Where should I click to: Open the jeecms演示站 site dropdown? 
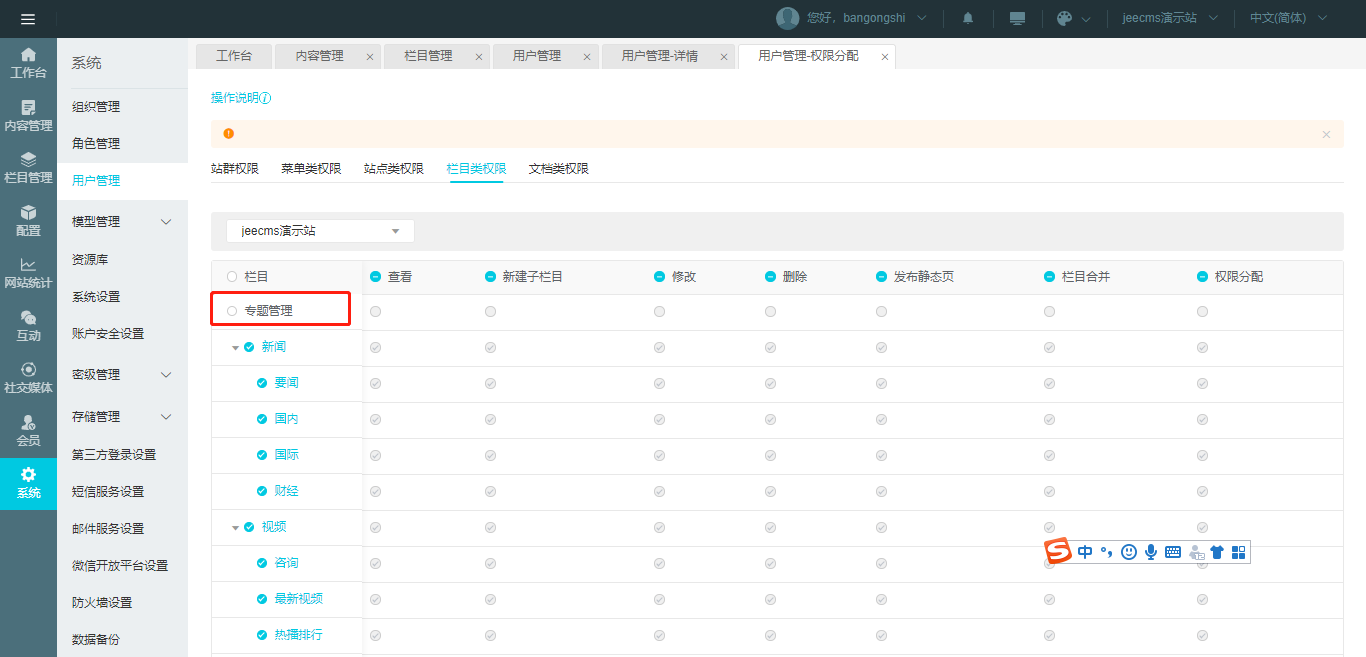coord(320,231)
